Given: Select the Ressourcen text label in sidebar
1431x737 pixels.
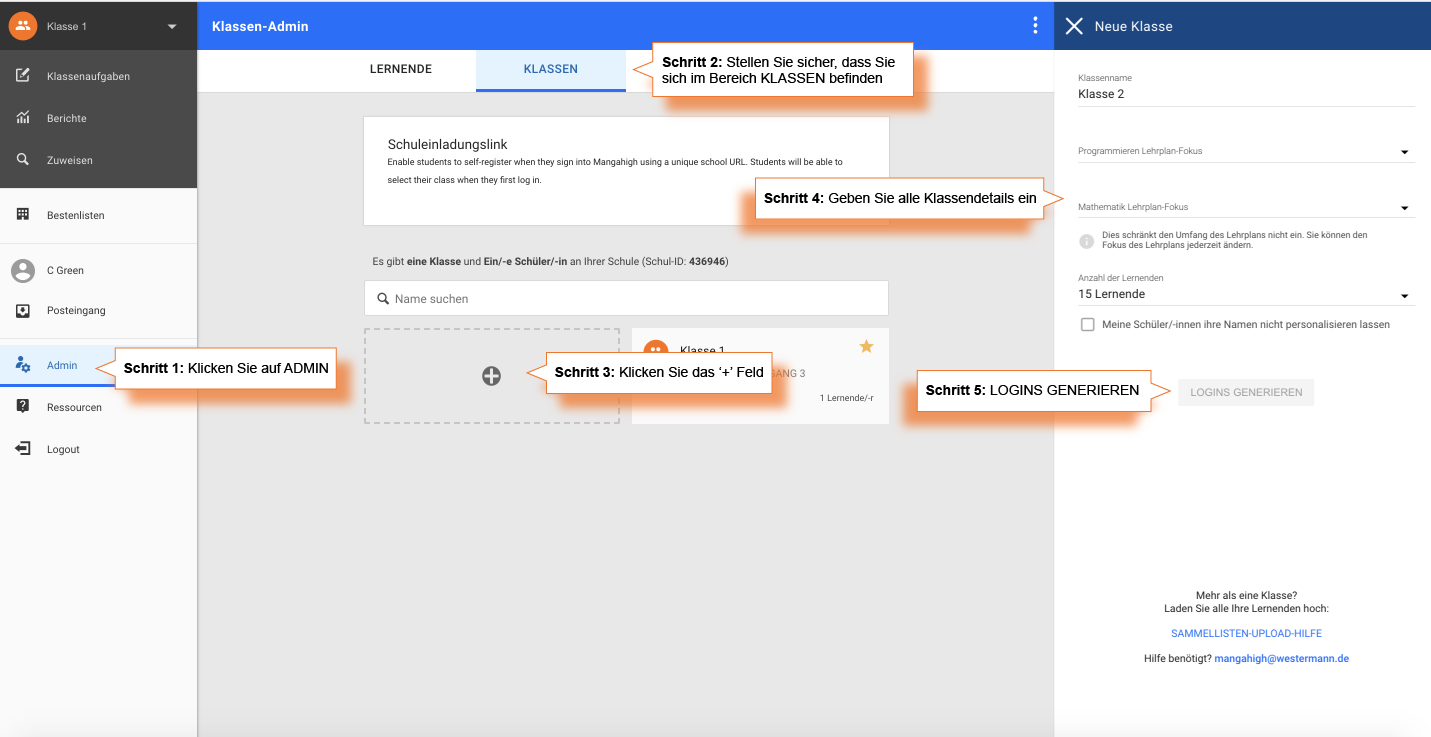Looking at the screenshot, I should pyautogui.click(x=74, y=407).
